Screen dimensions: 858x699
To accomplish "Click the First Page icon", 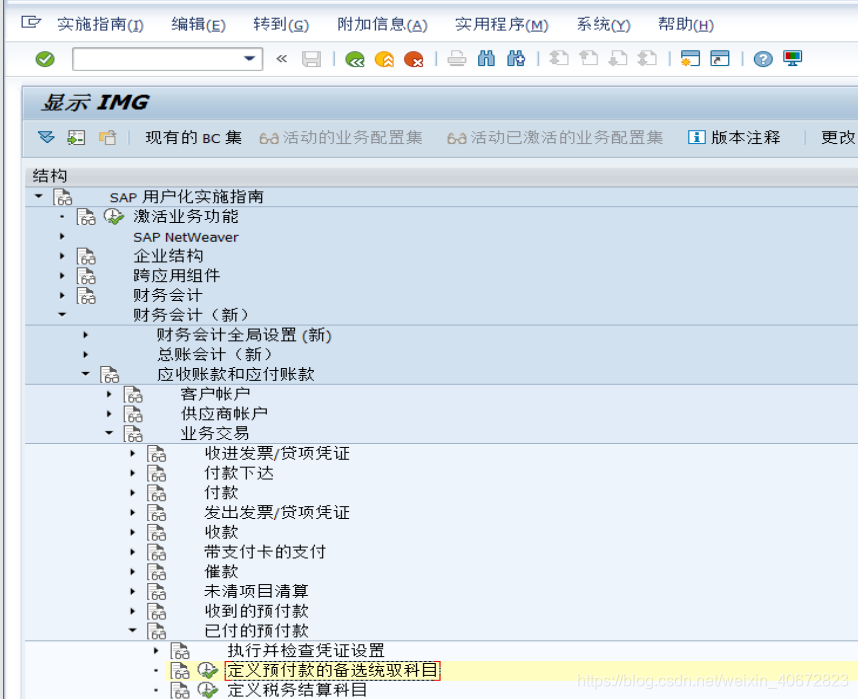I will 559,58.
